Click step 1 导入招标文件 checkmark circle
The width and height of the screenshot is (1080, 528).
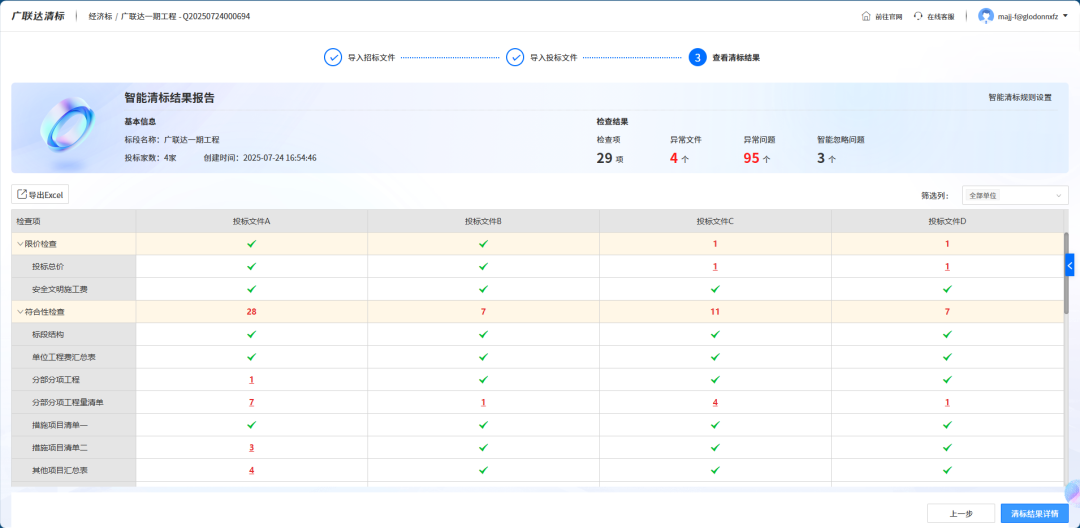click(333, 57)
